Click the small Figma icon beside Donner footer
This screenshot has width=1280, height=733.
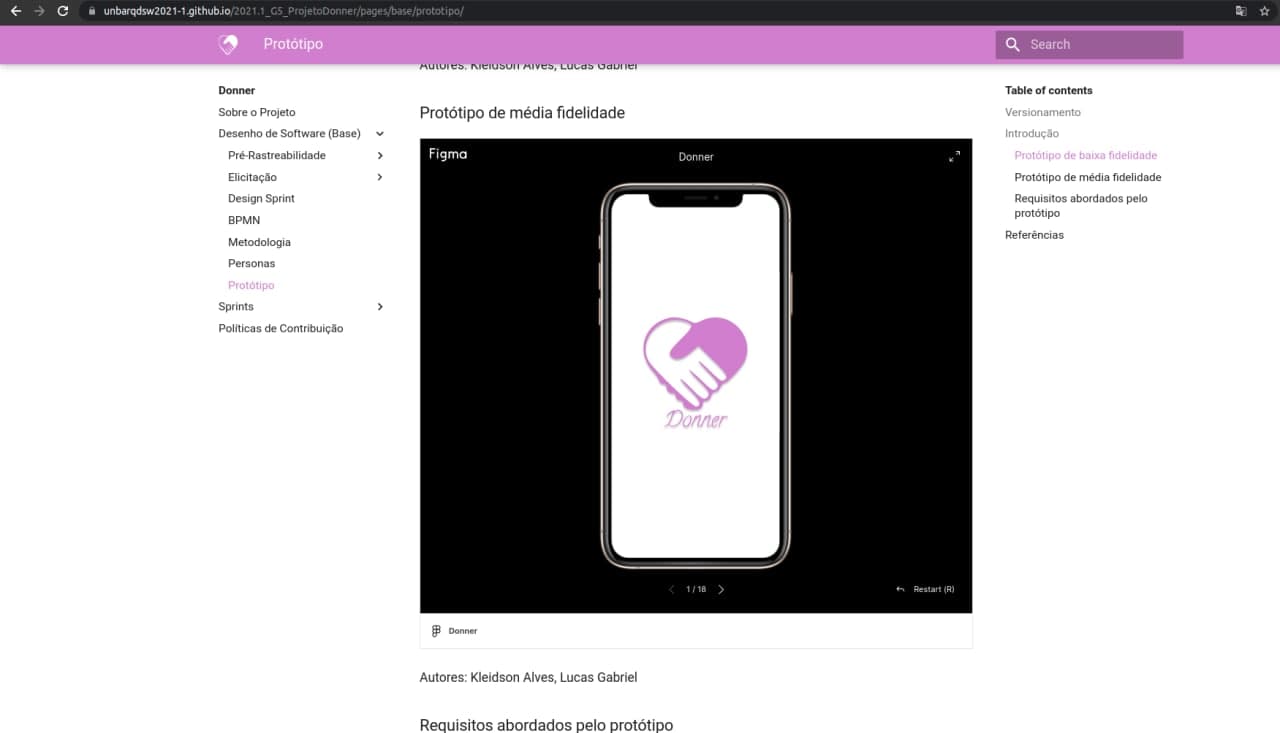coord(436,631)
